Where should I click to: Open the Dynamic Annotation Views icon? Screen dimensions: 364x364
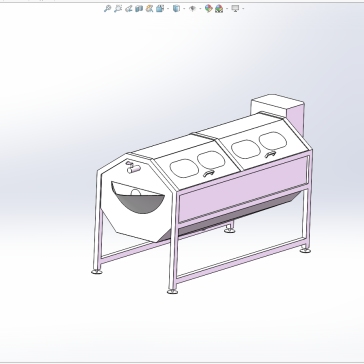pyautogui.click(x=149, y=9)
